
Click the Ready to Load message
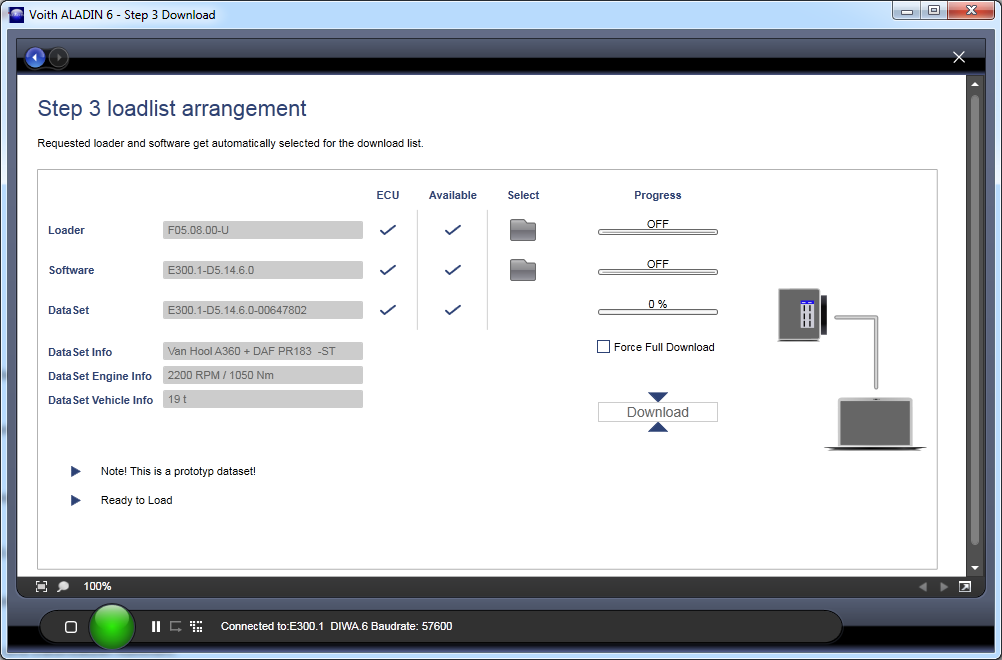click(x=137, y=500)
